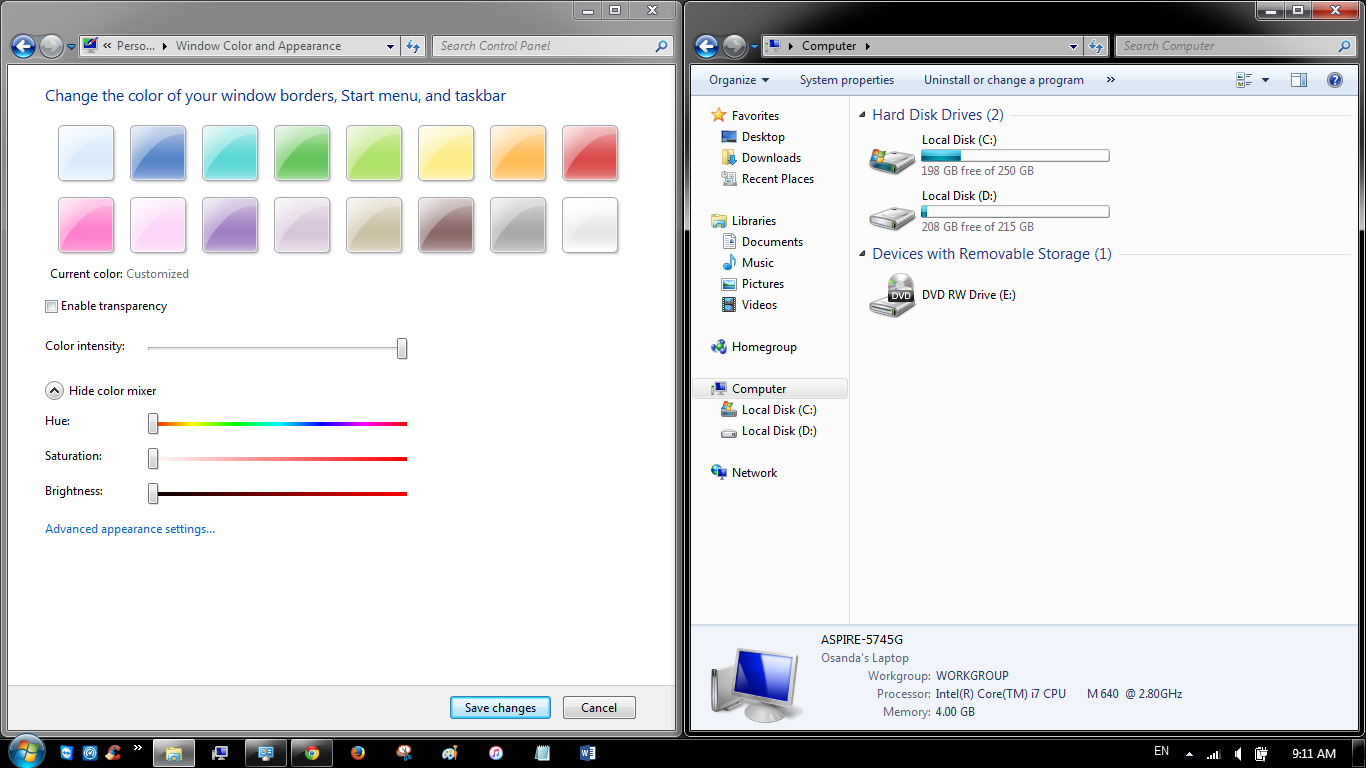Open Notepad from the taskbar

[542, 753]
